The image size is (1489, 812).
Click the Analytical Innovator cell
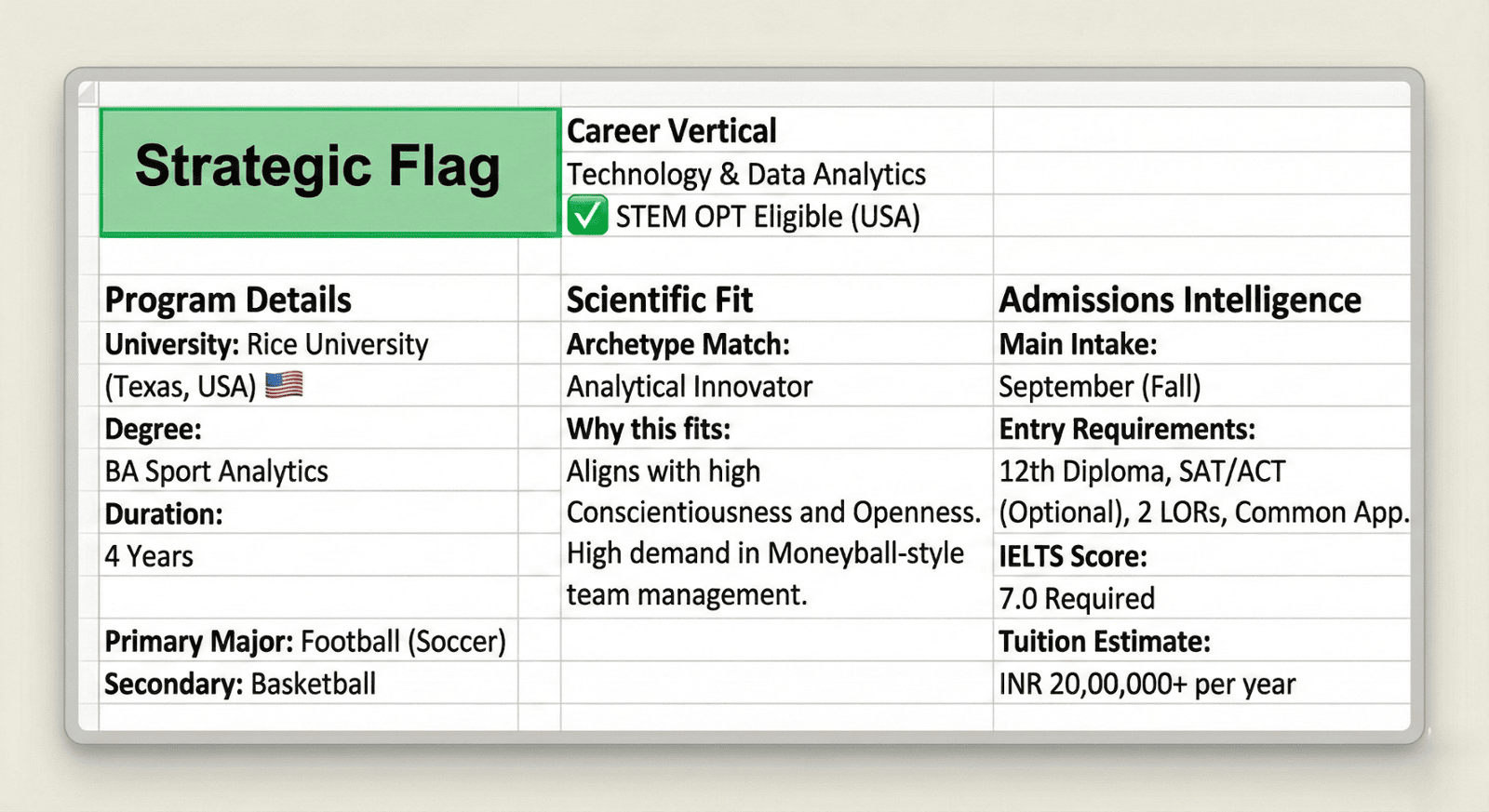click(x=690, y=386)
